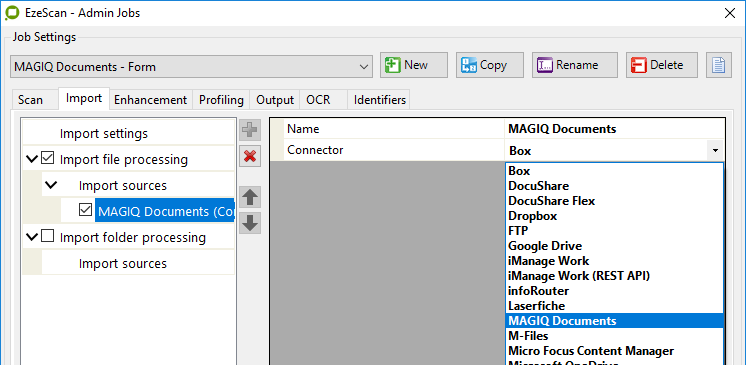Open the Output tab
This screenshot has width=746, height=365.
275,100
